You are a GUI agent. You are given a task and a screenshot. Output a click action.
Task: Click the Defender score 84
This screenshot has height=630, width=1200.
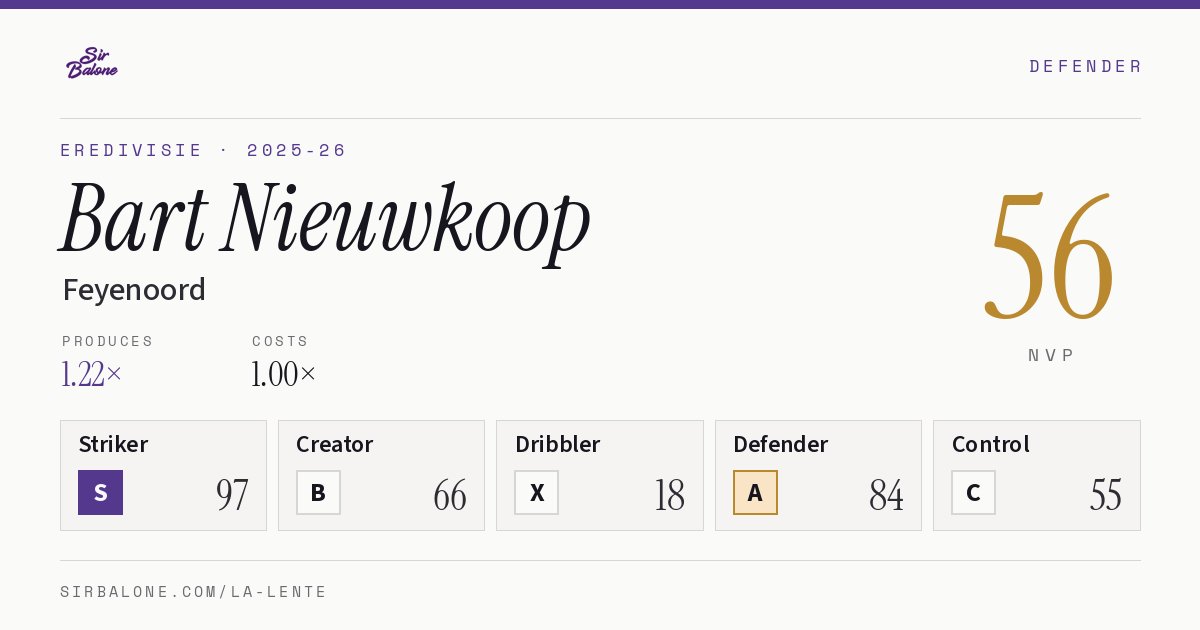[886, 494]
